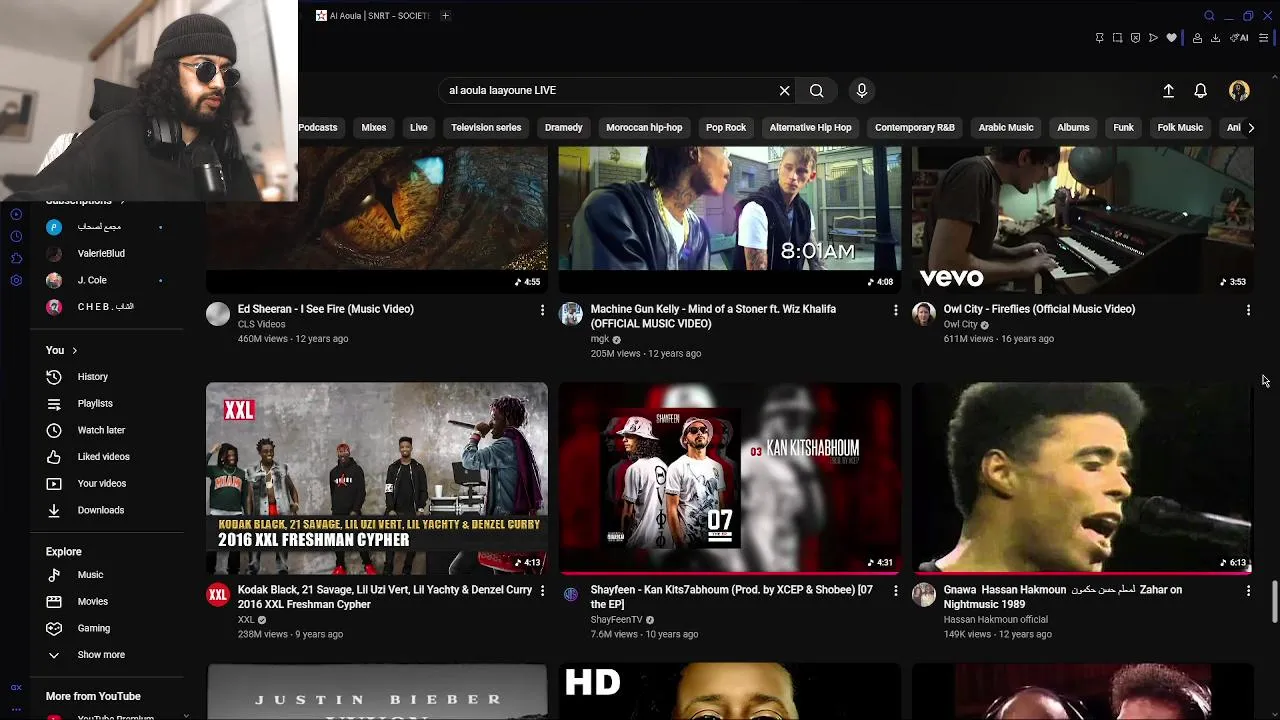Open more options for Ed Sheeran video
The image size is (1280, 720).
coord(542,310)
